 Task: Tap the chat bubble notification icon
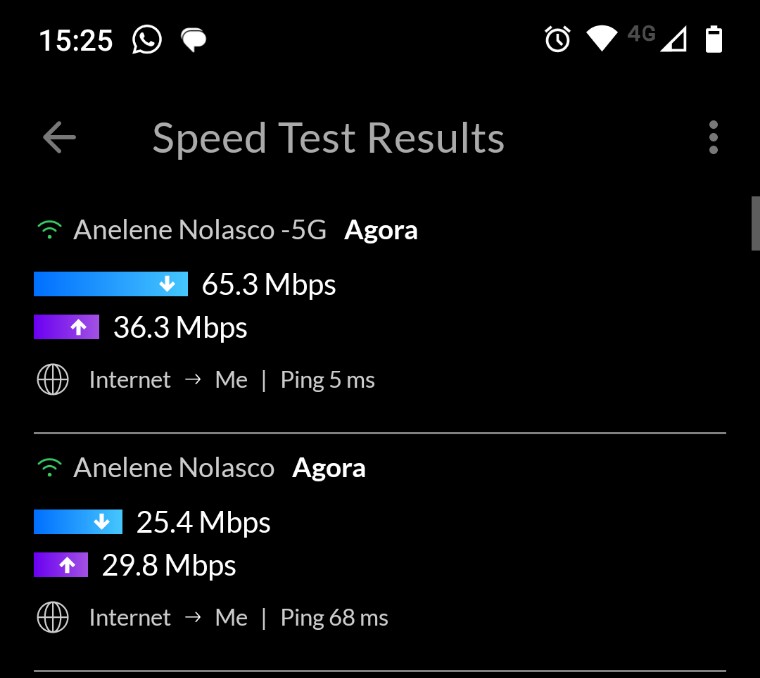[x=193, y=40]
